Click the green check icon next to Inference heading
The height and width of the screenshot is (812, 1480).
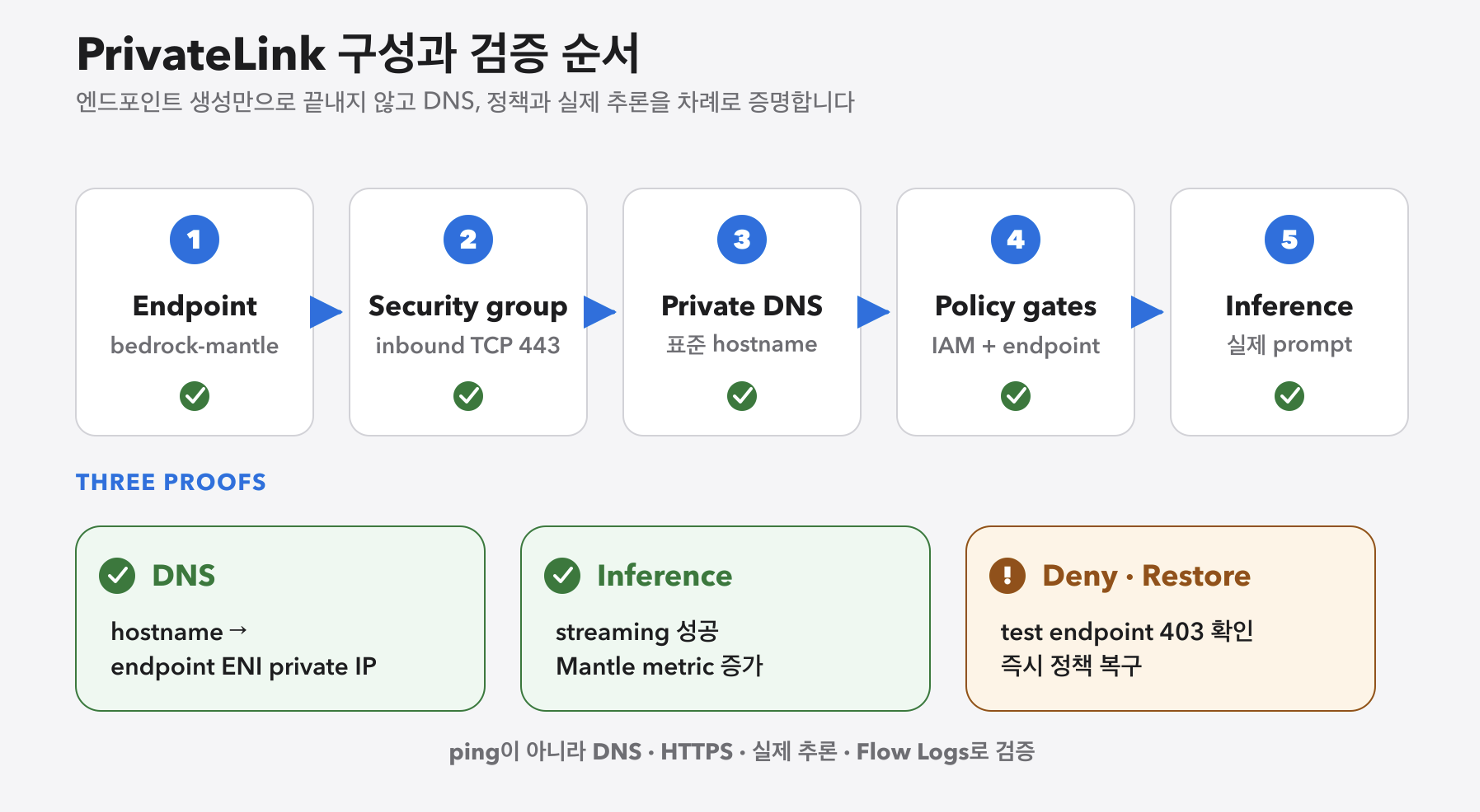[x=562, y=576]
